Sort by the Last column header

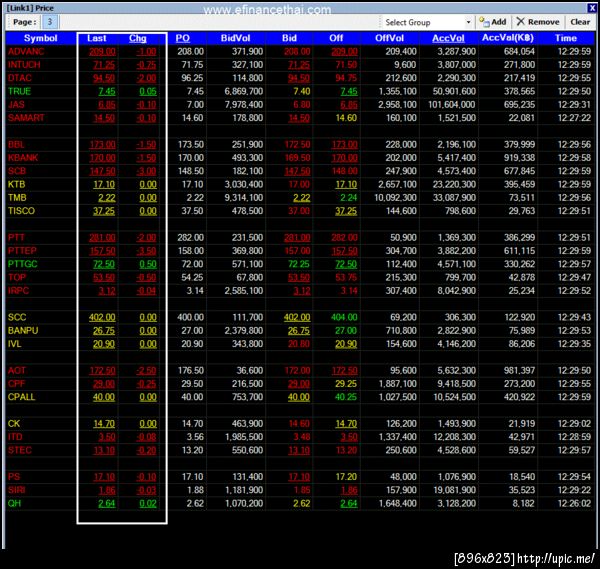[x=96, y=38]
